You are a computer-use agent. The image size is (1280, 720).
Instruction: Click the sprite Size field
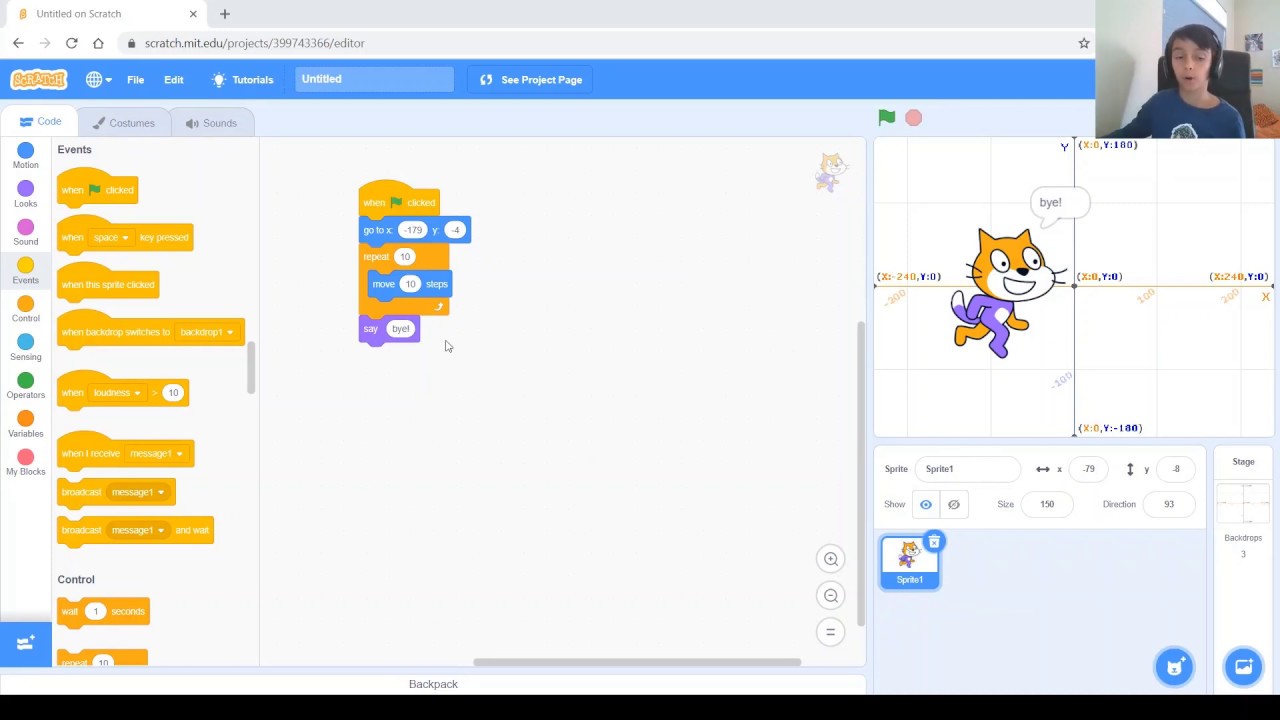click(1046, 504)
